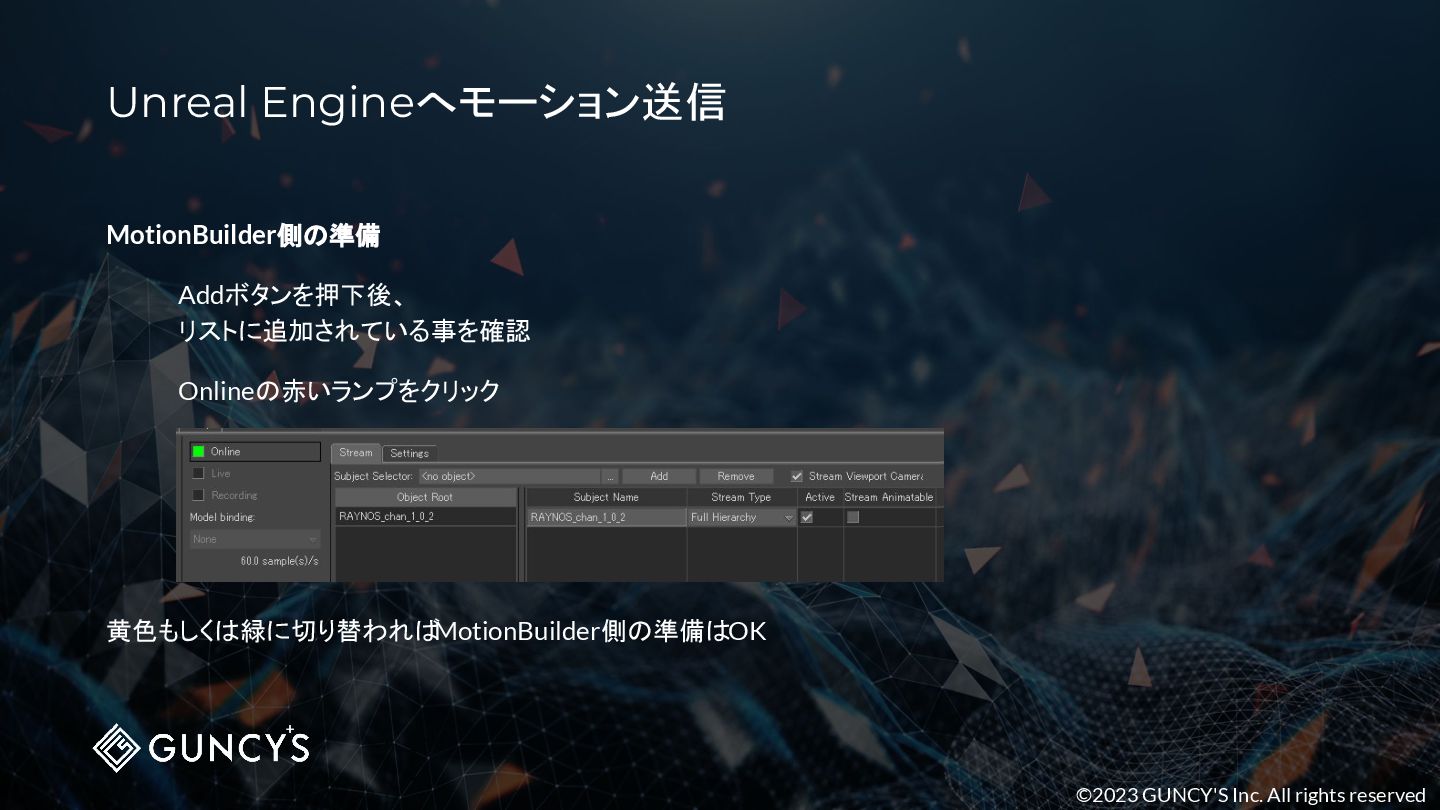The height and width of the screenshot is (810, 1440).
Task: Click the 60.0 sample(s)/s value
Action: (279, 561)
